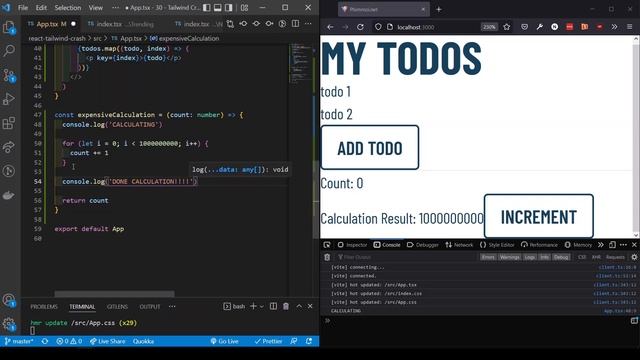Toggle the primary sidebar in VS Code
640x360 pixels.
tap(207, 7)
